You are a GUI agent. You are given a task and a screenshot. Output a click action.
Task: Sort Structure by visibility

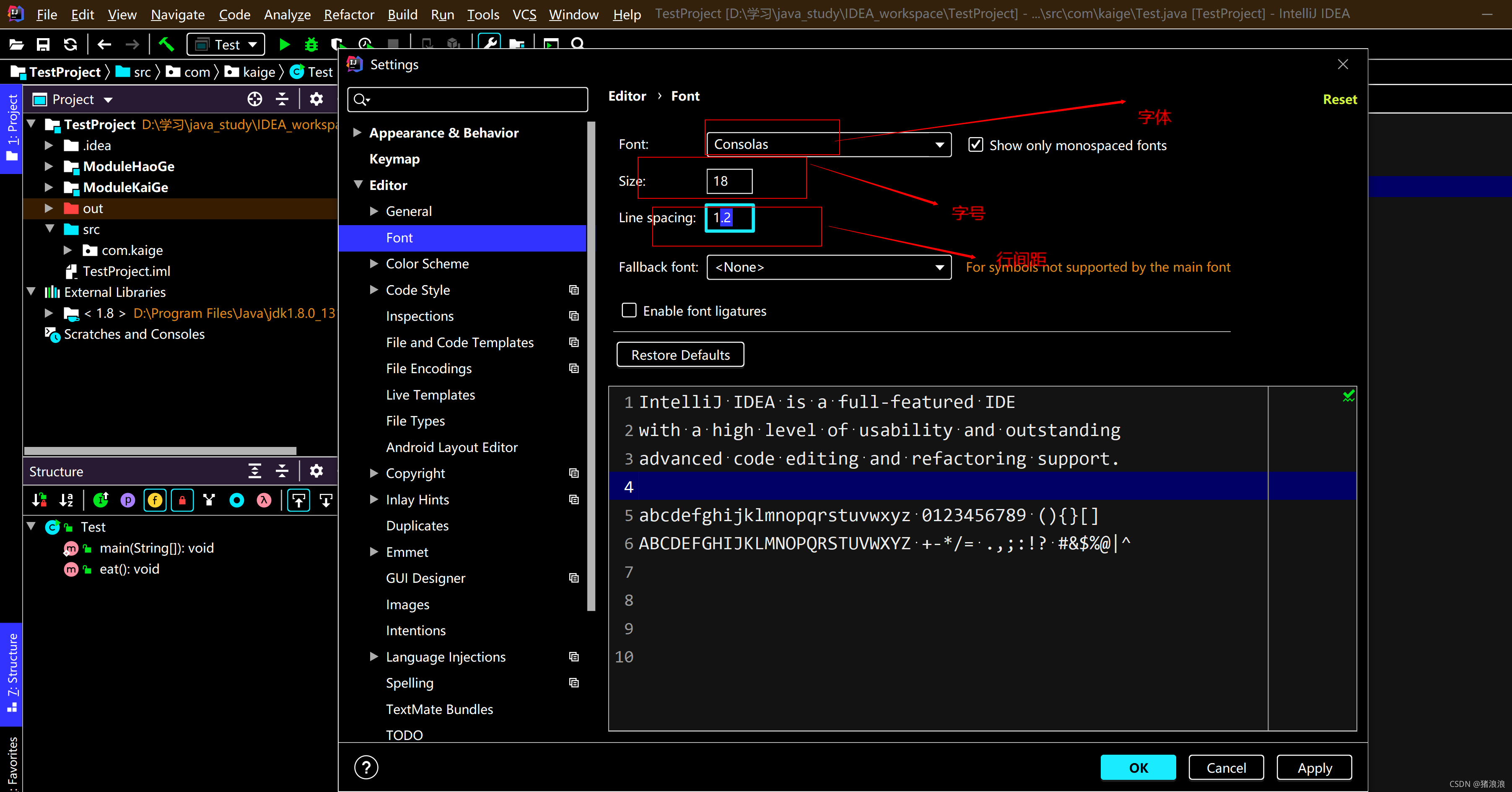click(x=39, y=500)
